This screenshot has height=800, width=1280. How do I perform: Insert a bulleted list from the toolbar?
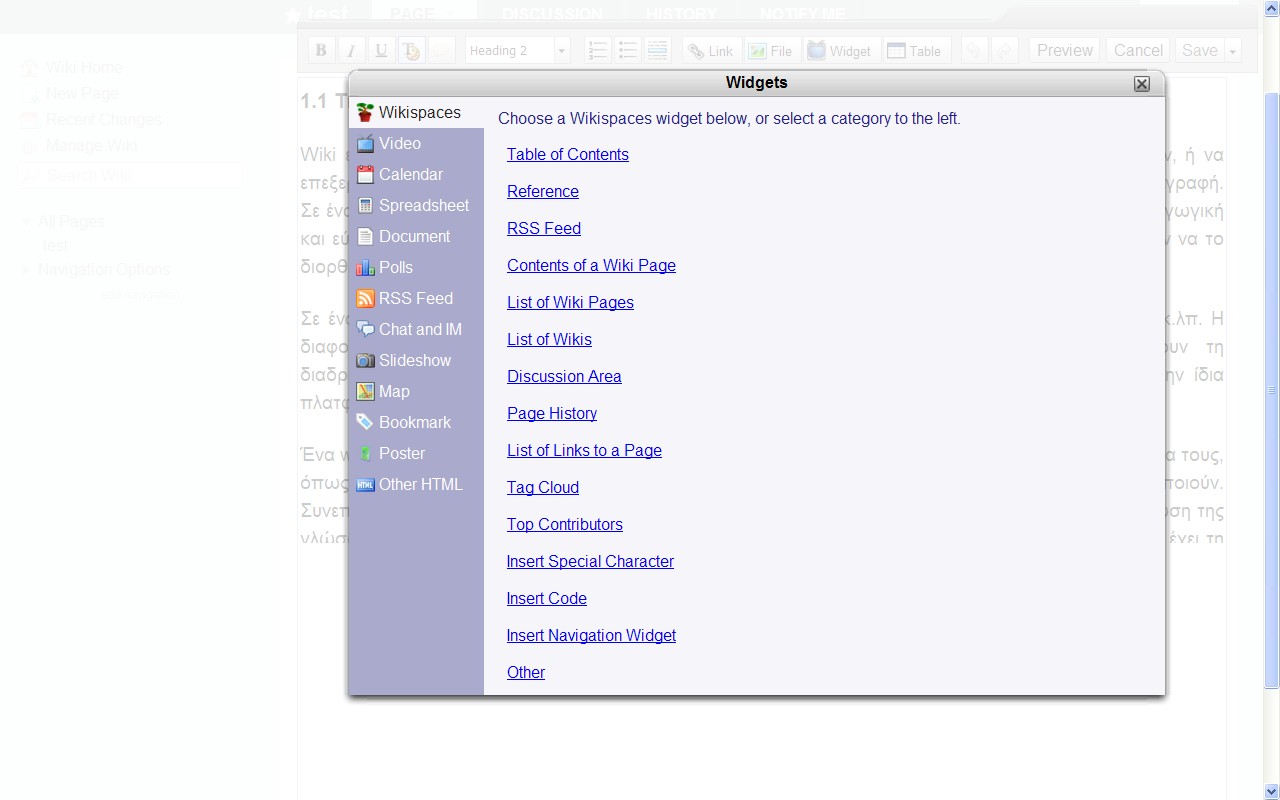coord(627,50)
